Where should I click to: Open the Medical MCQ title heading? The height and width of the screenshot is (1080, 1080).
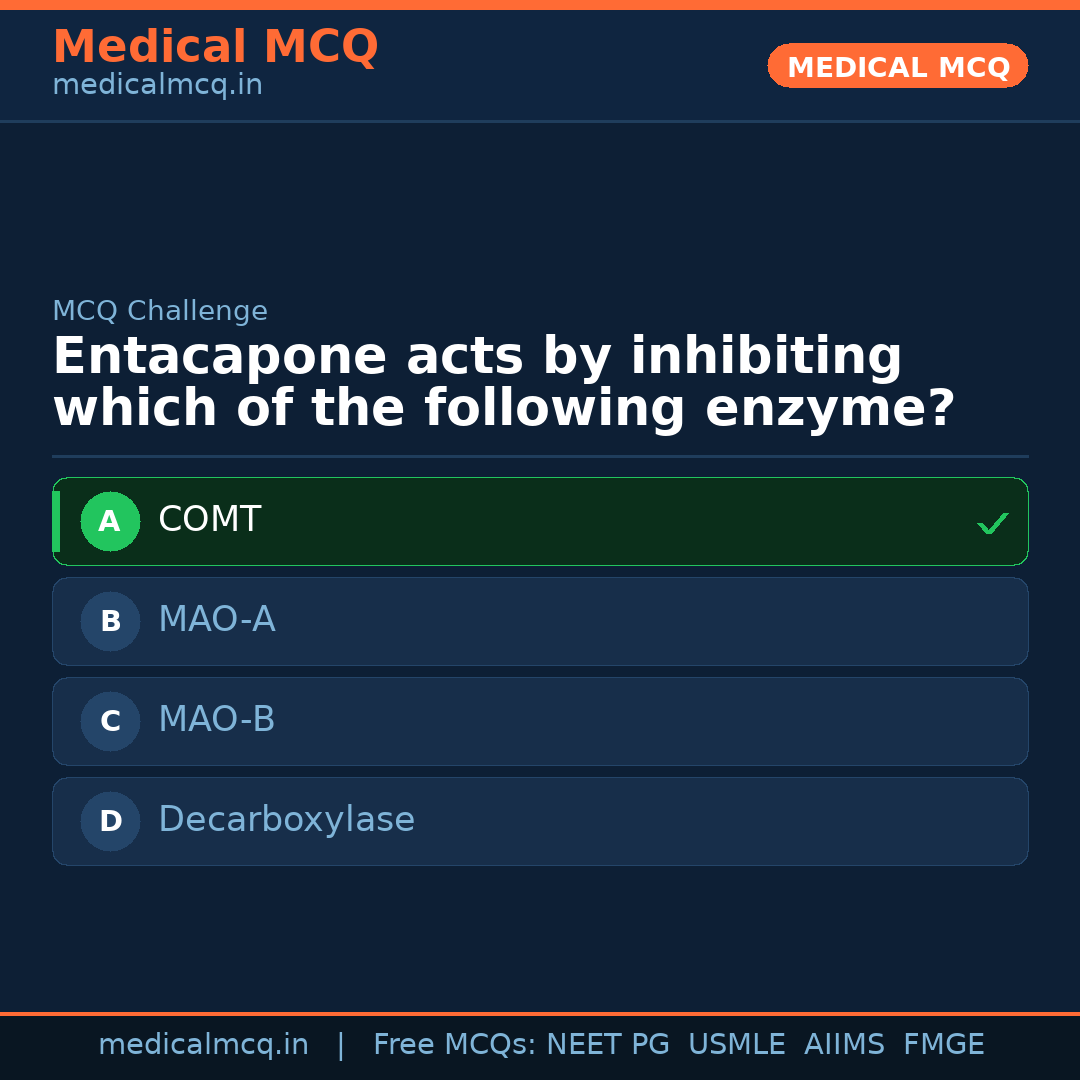[215, 47]
